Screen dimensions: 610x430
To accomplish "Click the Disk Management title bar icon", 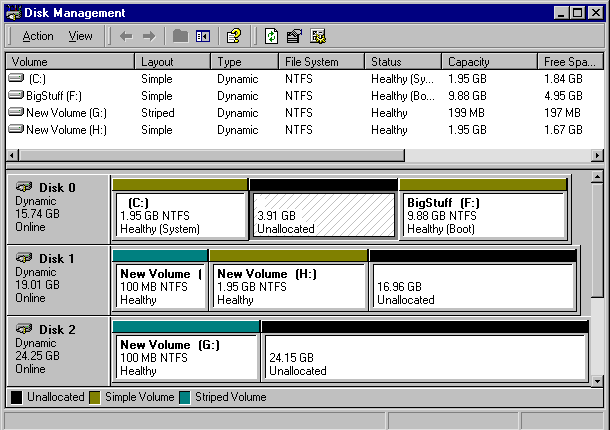I will coord(14,13).
